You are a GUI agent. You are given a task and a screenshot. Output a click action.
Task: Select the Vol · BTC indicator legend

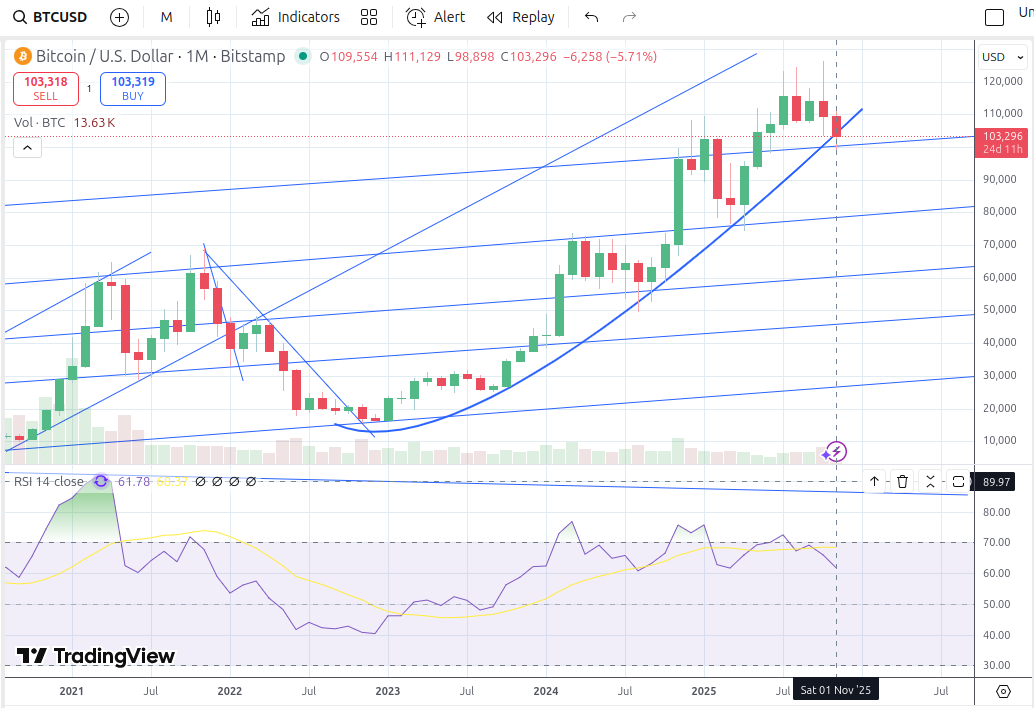(65, 123)
